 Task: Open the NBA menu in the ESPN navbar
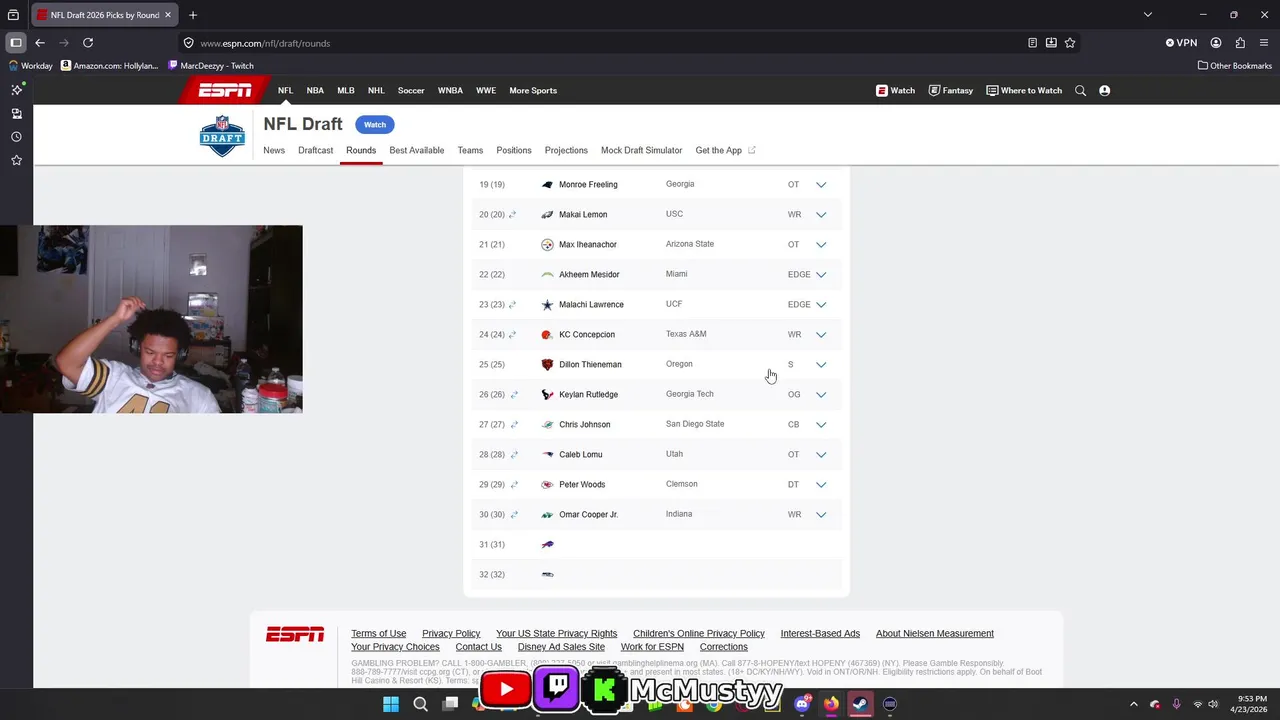[315, 90]
